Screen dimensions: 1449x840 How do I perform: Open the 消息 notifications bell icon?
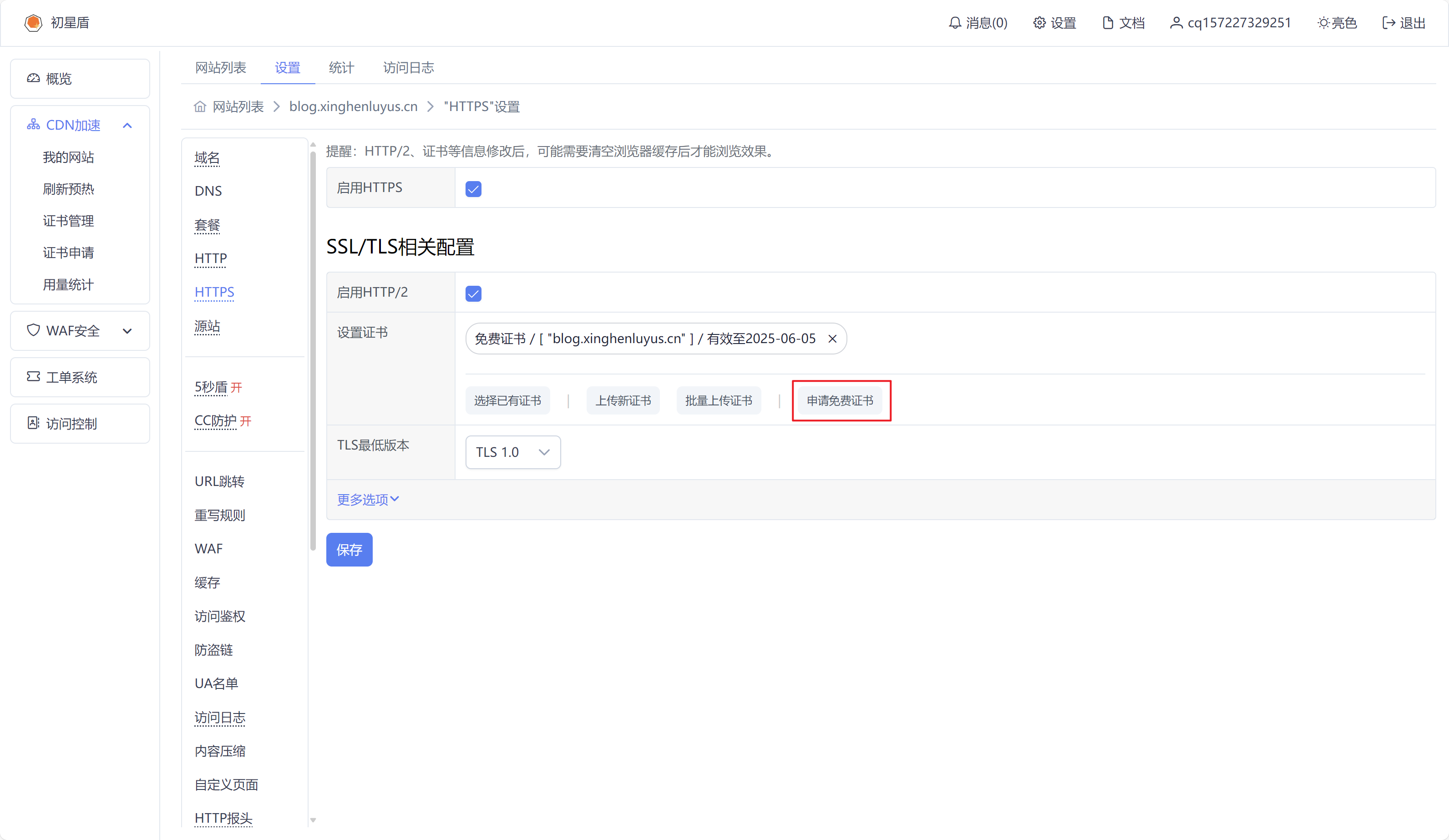(x=954, y=23)
